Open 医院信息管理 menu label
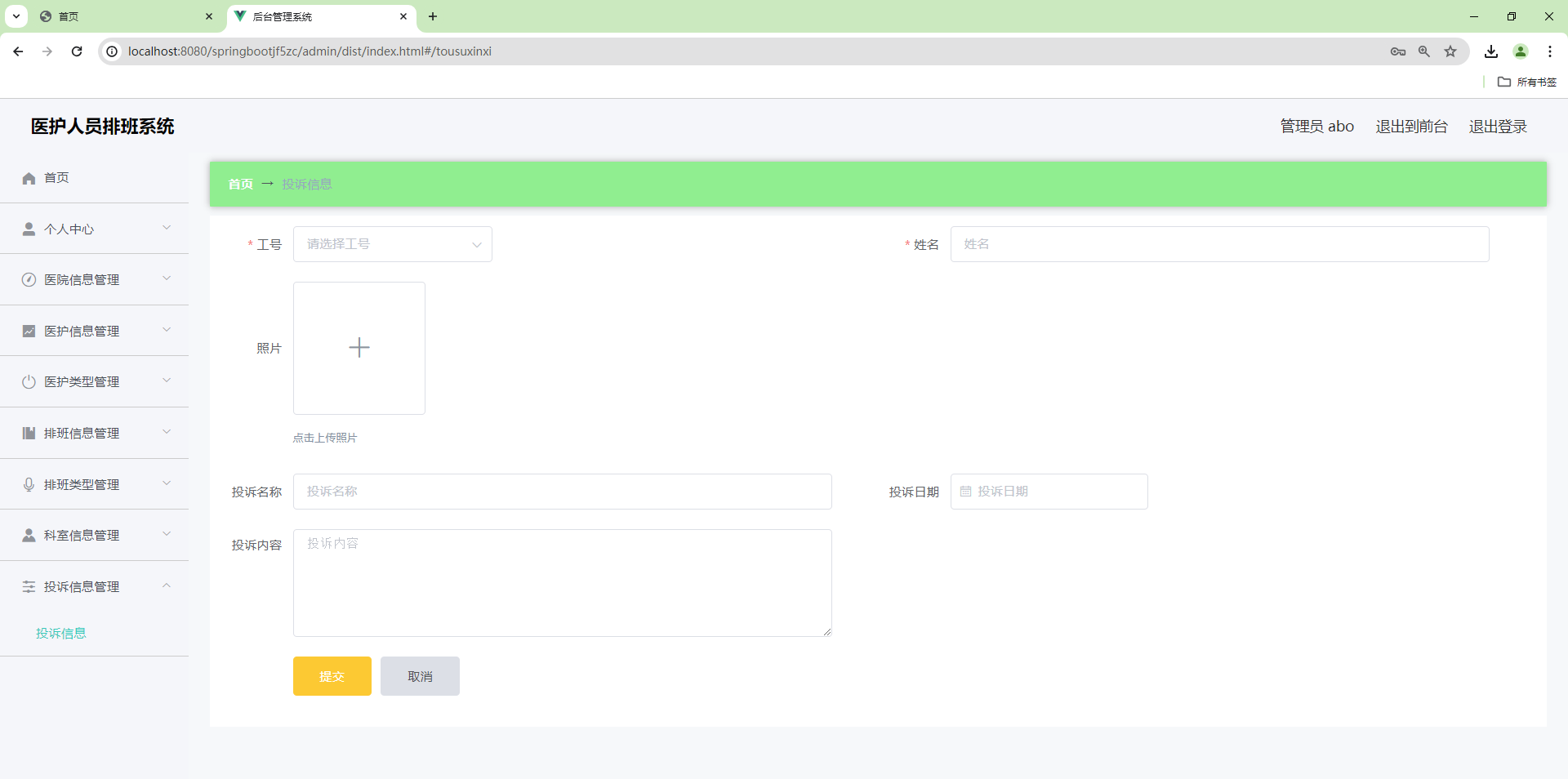Screen dimensions: 1568x779 82,280
